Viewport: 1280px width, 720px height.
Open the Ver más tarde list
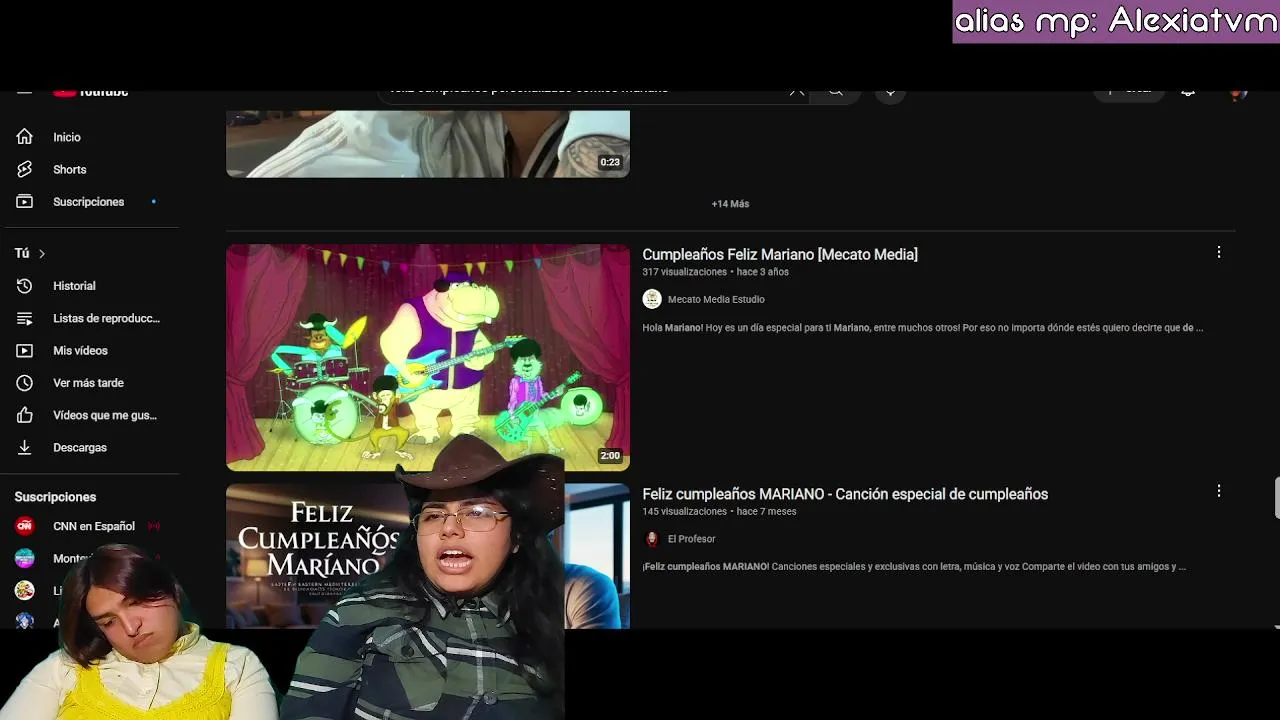pyautogui.click(x=90, y=383)
